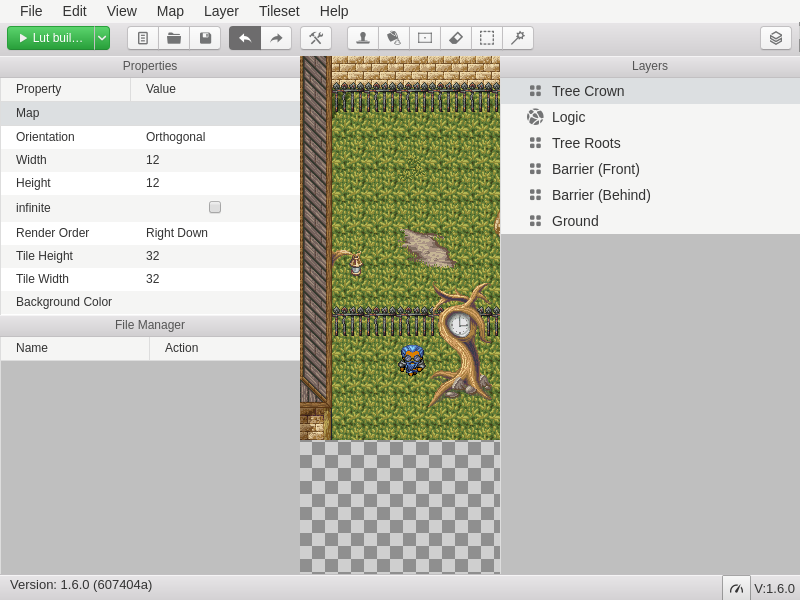Image resolution: width=800 pixels, height=600 pixels.
Task: Click the new file icon
Action: point(143,38)
